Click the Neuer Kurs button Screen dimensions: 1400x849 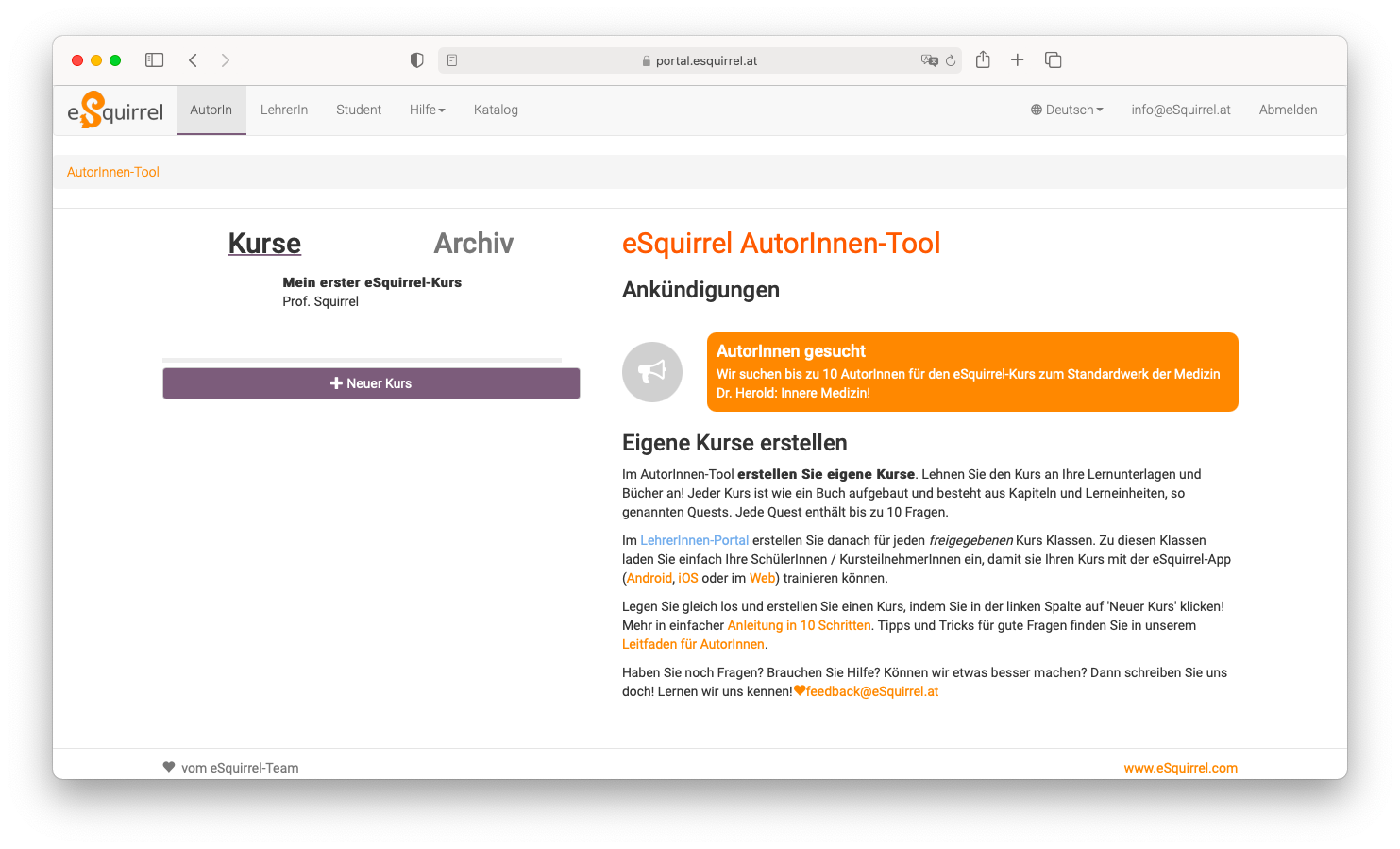[x=371, y=383]
